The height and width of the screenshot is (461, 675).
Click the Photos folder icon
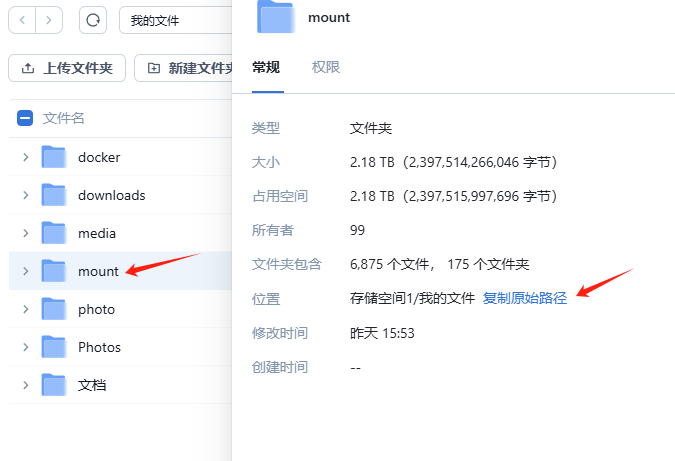54,347
